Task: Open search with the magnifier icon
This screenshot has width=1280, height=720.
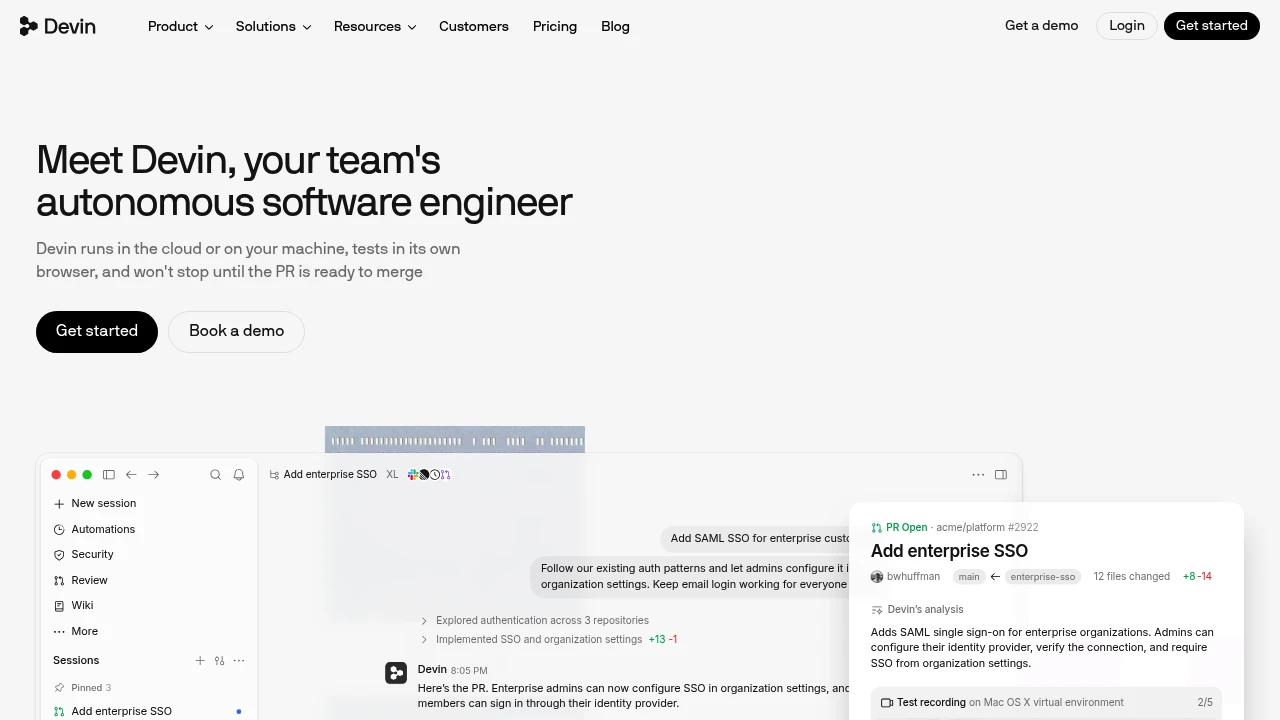Action: [215, 475]
